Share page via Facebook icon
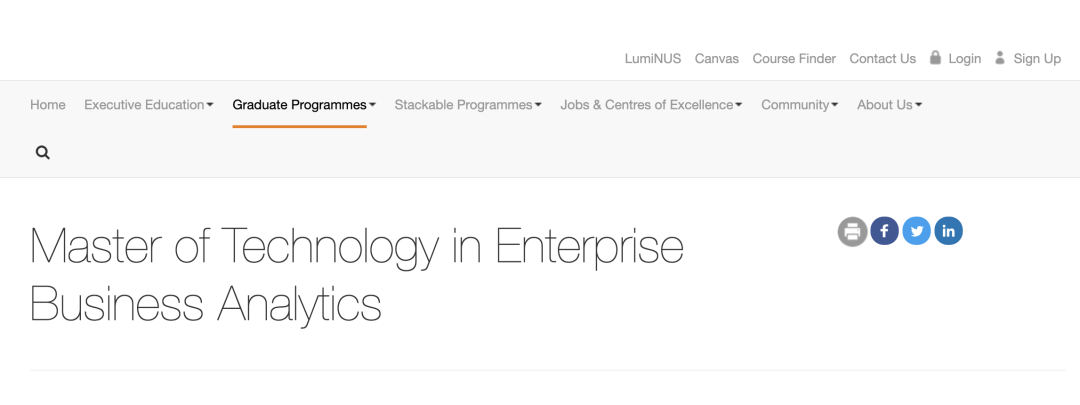The image size is (1080, 405). coord(884,232)
